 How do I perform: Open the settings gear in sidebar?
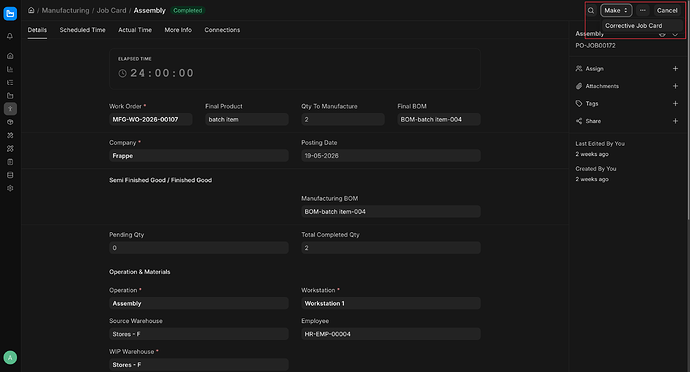coord(10,188)
